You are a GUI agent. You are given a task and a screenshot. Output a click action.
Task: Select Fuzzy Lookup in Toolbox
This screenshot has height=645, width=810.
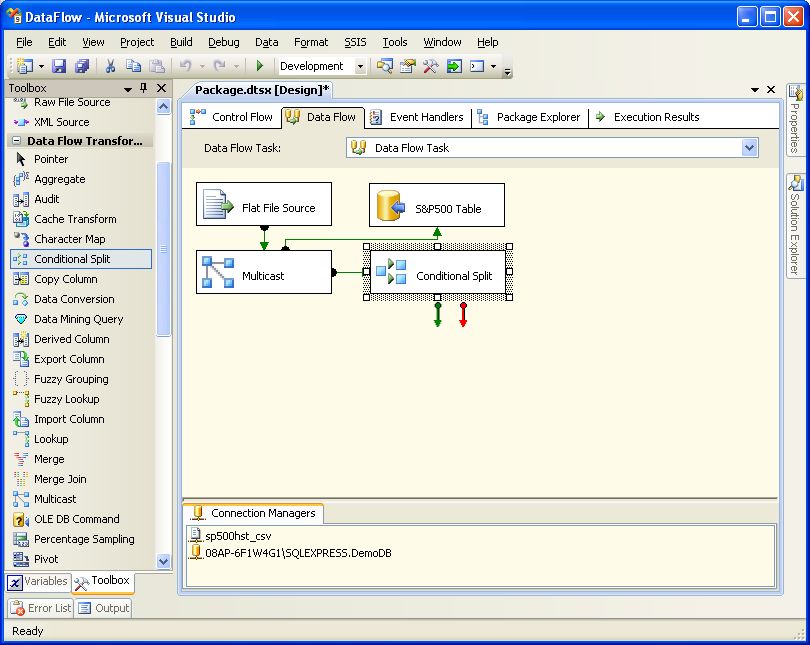pyautogui.click(x=81, y=399)
